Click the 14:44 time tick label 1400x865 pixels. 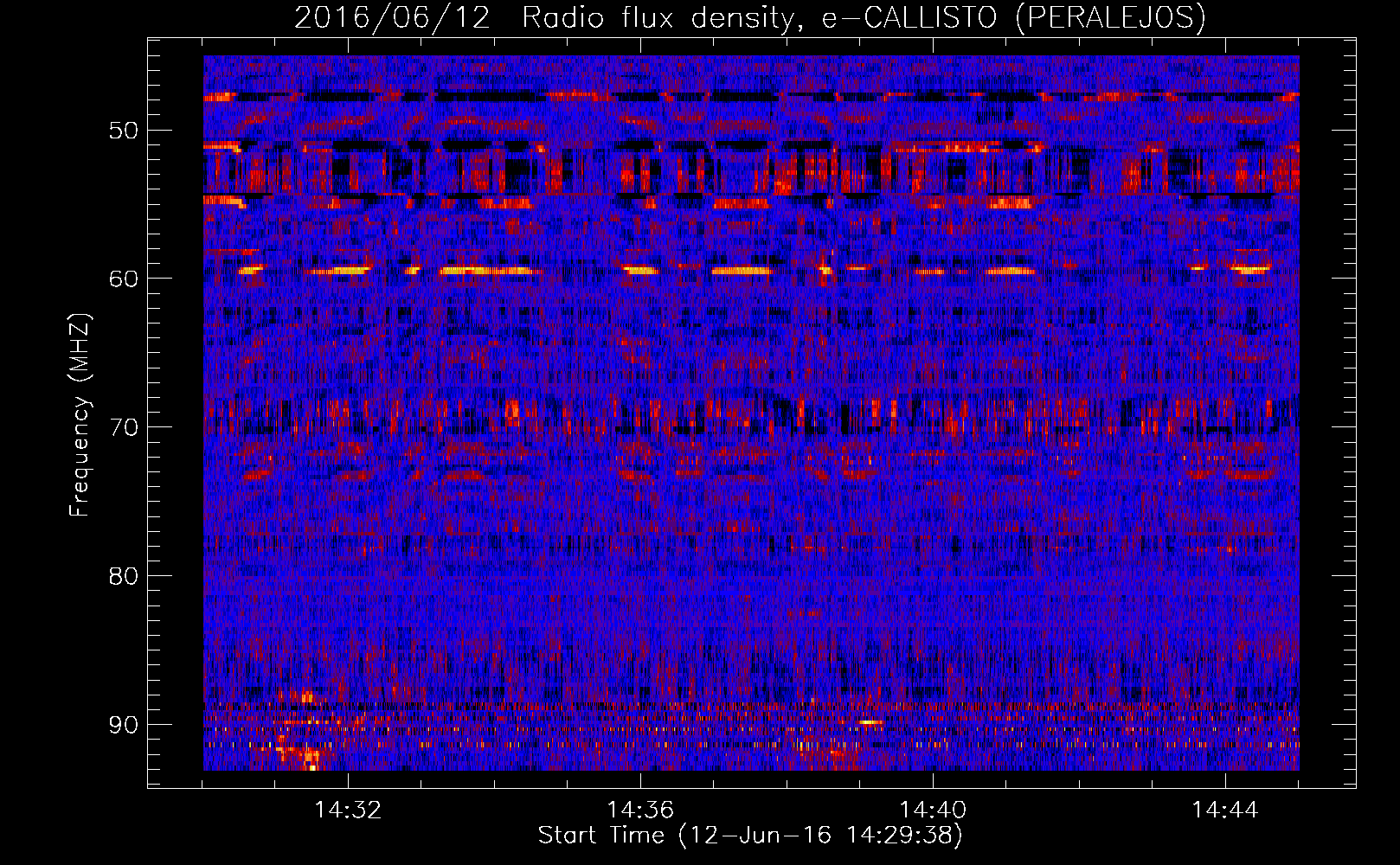[x=1225, y=810]
